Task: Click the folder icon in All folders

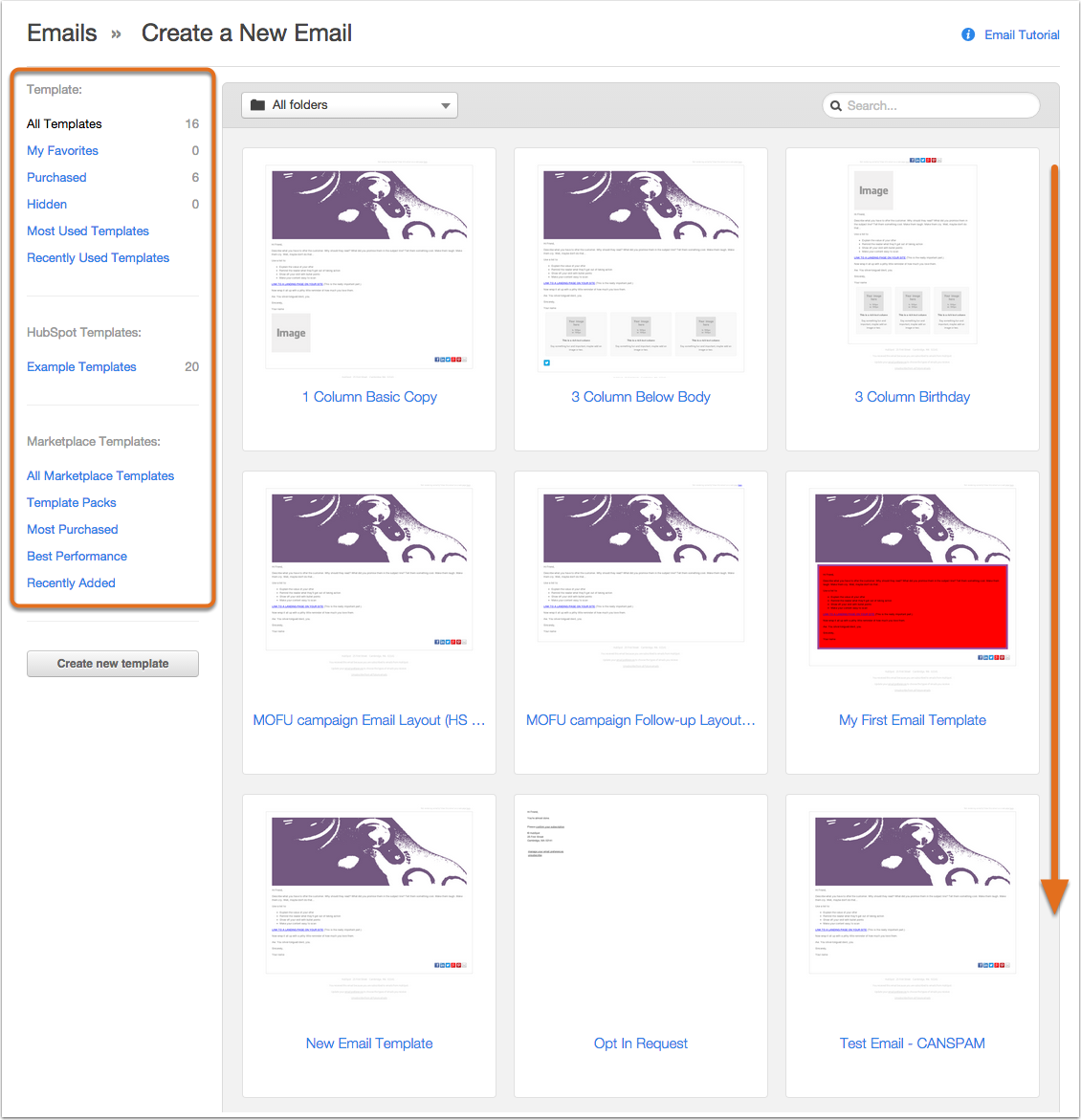Action: click(257, 105)
